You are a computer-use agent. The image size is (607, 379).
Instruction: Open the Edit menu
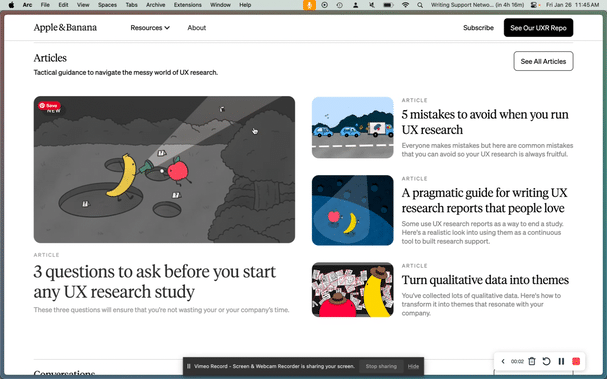(x=63, y=5)
